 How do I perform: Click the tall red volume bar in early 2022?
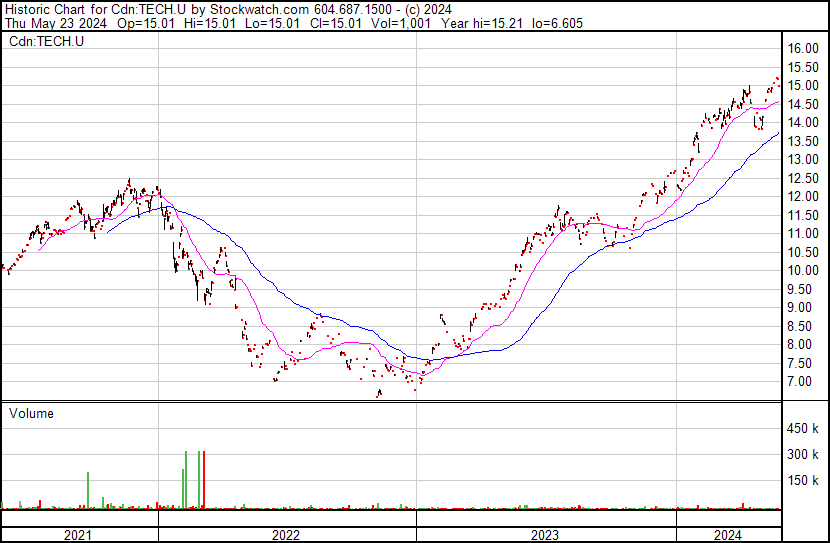point(204,480)
